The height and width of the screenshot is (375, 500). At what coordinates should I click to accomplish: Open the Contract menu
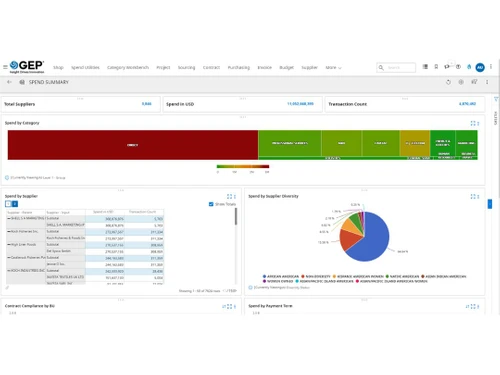click(211, 67)
